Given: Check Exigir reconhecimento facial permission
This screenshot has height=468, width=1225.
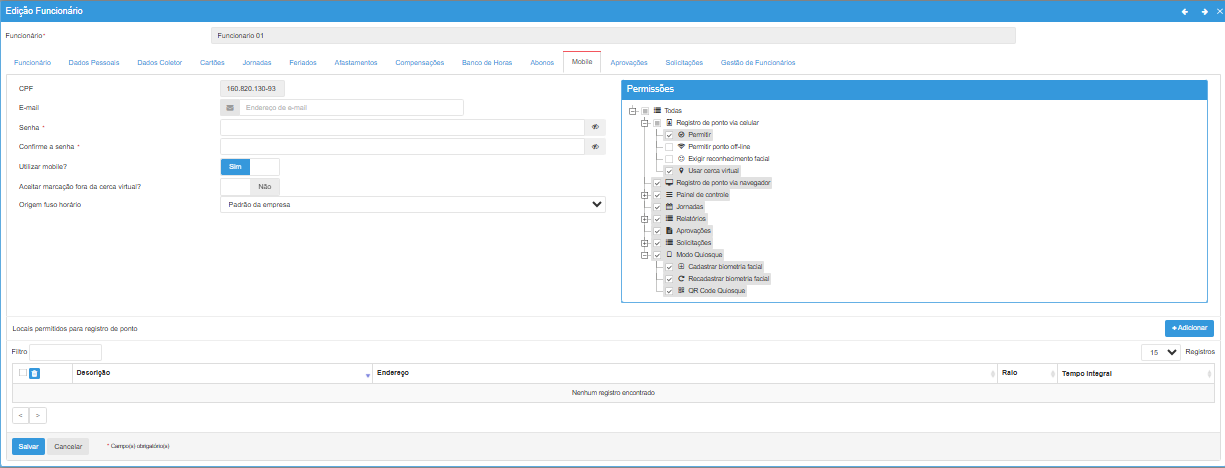Looking at the screenshot, I should click(x=669, y=159).
